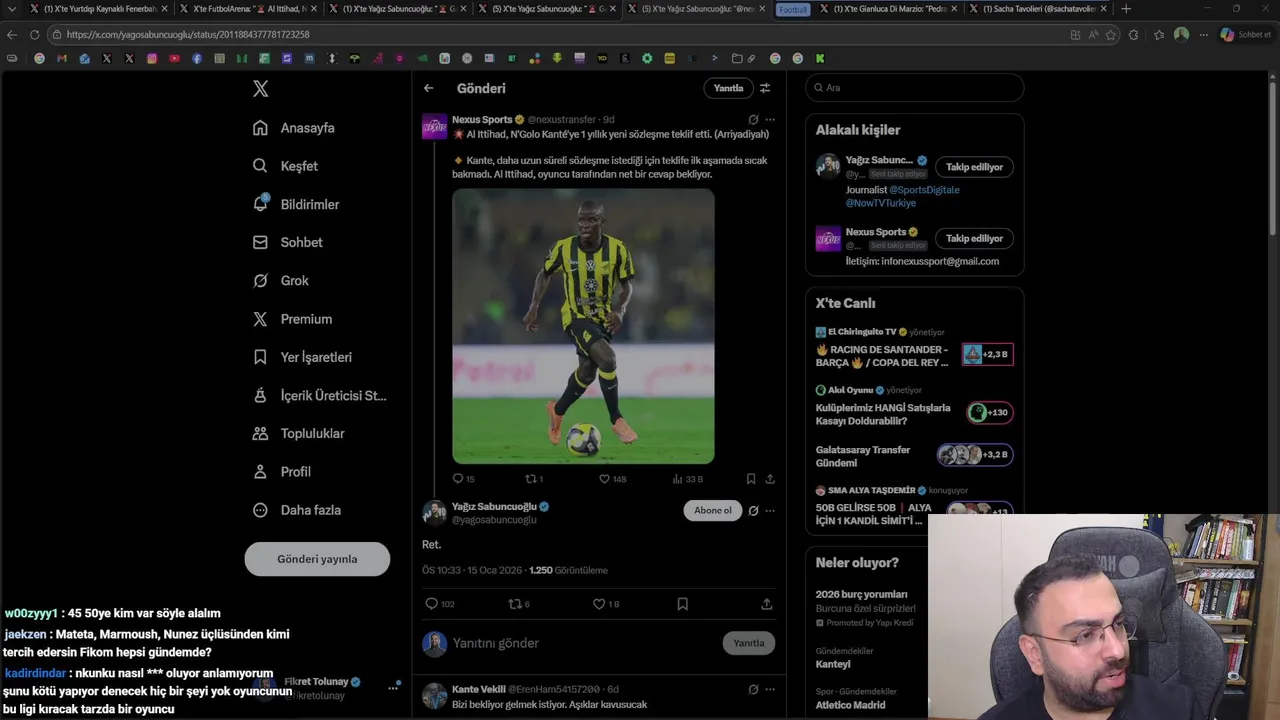Image resolution: width=1280 pixels, height=720 pixels.
Task: Join RACING DE SANTANDER - BARÇA live
Action: coord(914,350)
